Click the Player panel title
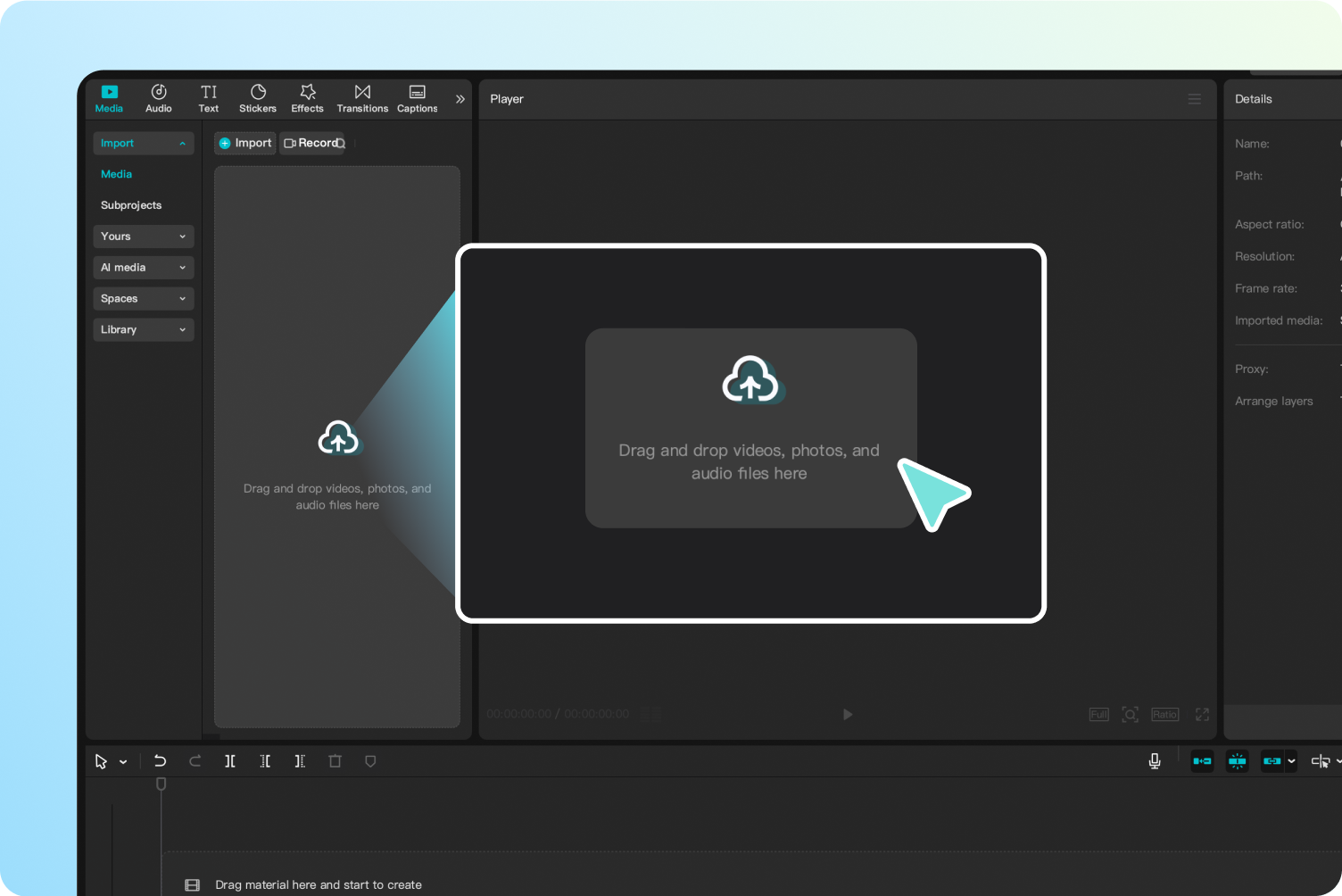This screenshot has height=896, width=1342. click(507, 99)
